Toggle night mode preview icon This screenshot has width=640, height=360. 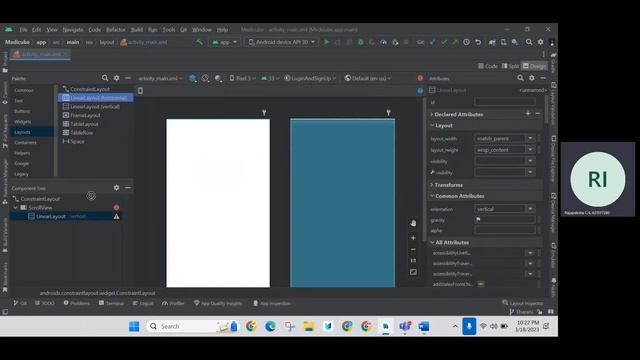point(218,78)
